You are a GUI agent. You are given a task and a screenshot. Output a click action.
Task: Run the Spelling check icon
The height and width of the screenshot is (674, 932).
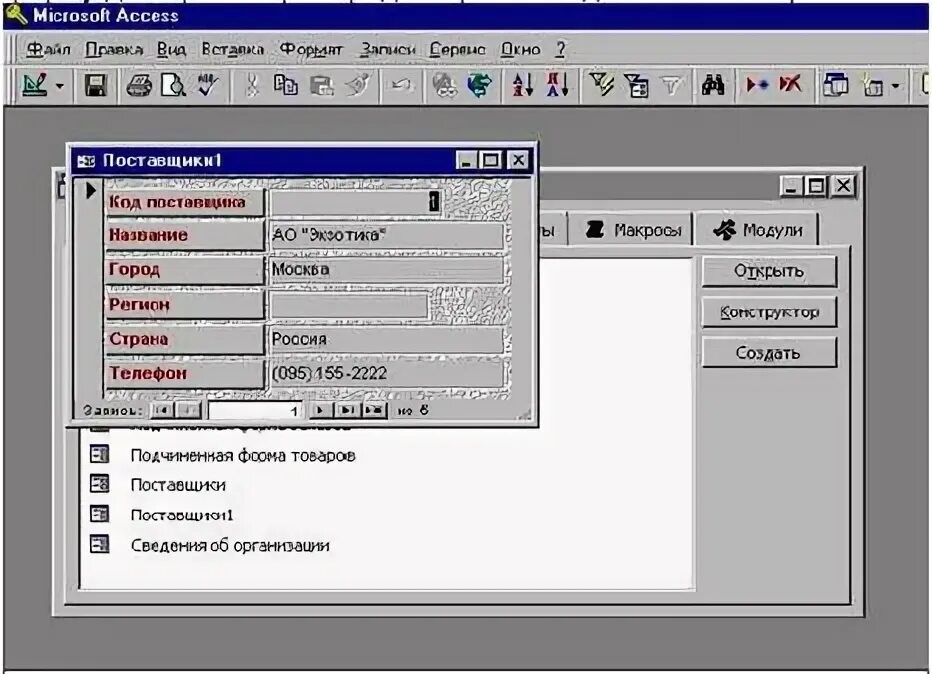pyautogui.click(x=207, y=86)
